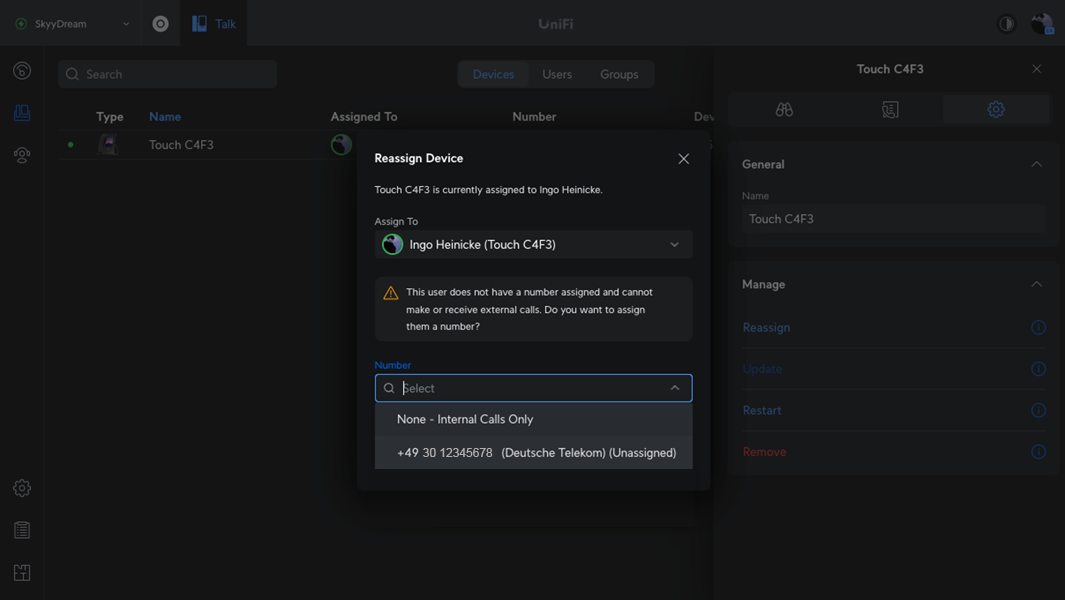Open the UniFi Network app icon in top bar

coord(160,23)
